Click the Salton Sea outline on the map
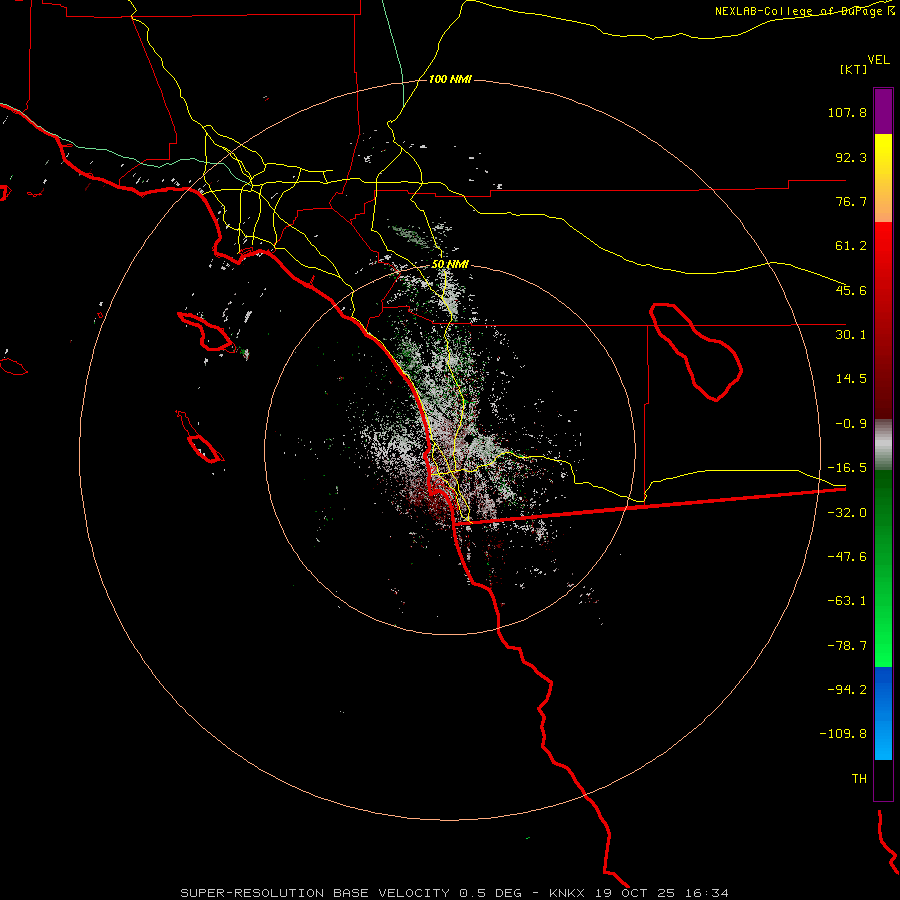Screen dimensions: 900x900 click(x=695, y=351)
